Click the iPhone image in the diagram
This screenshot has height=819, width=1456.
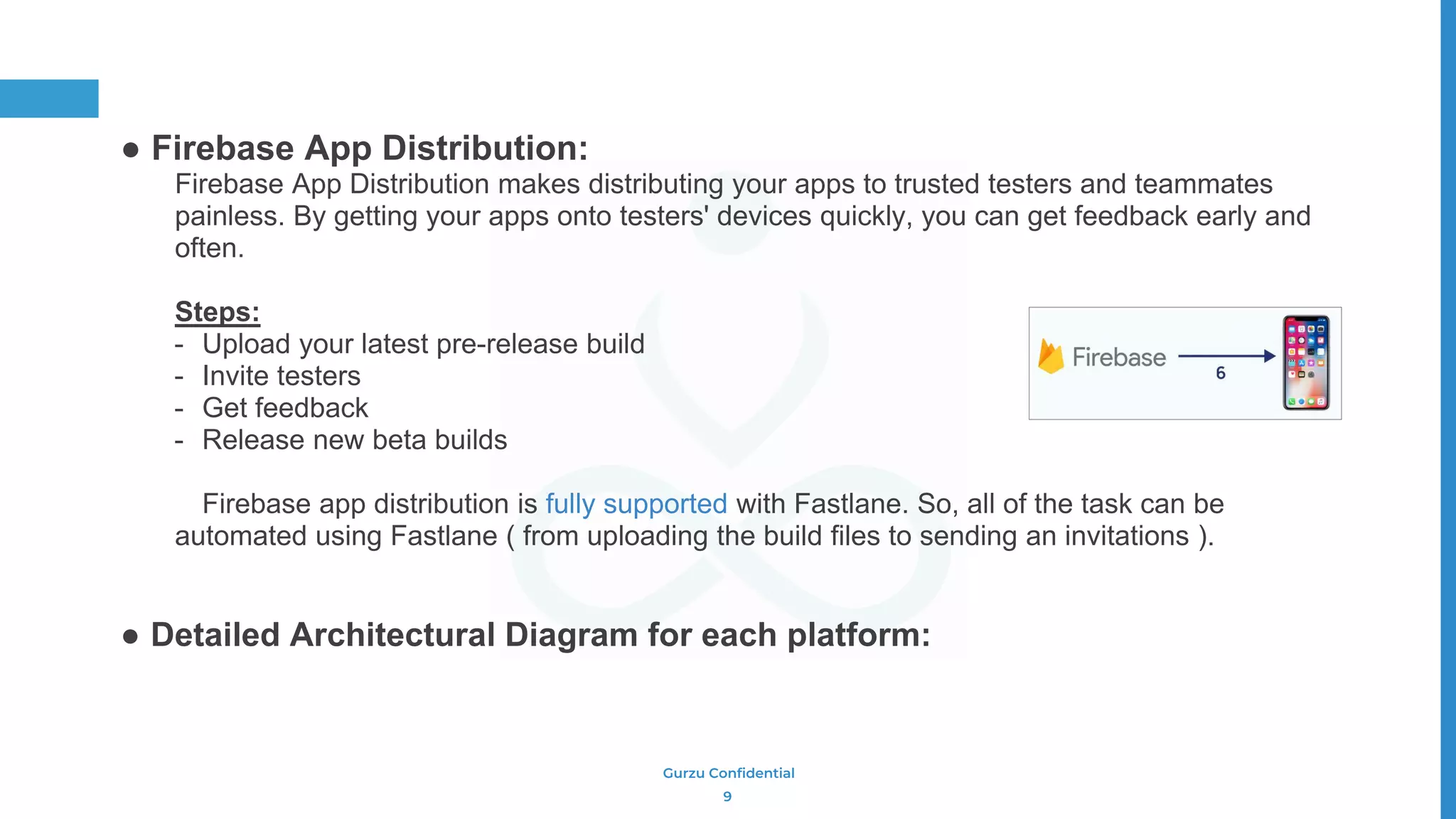[x=1306, y=363]
